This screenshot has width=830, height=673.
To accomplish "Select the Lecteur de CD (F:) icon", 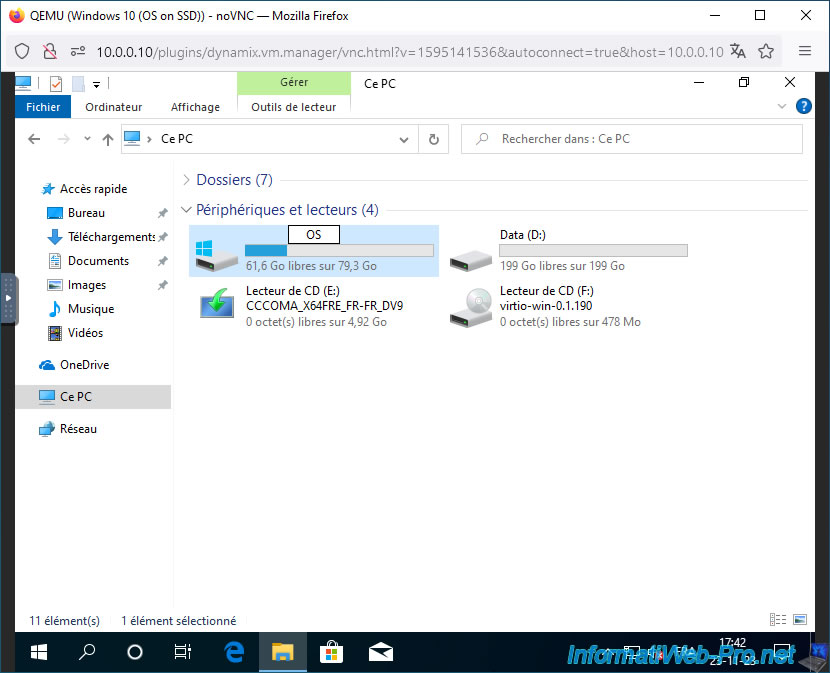I will (471, 307).
